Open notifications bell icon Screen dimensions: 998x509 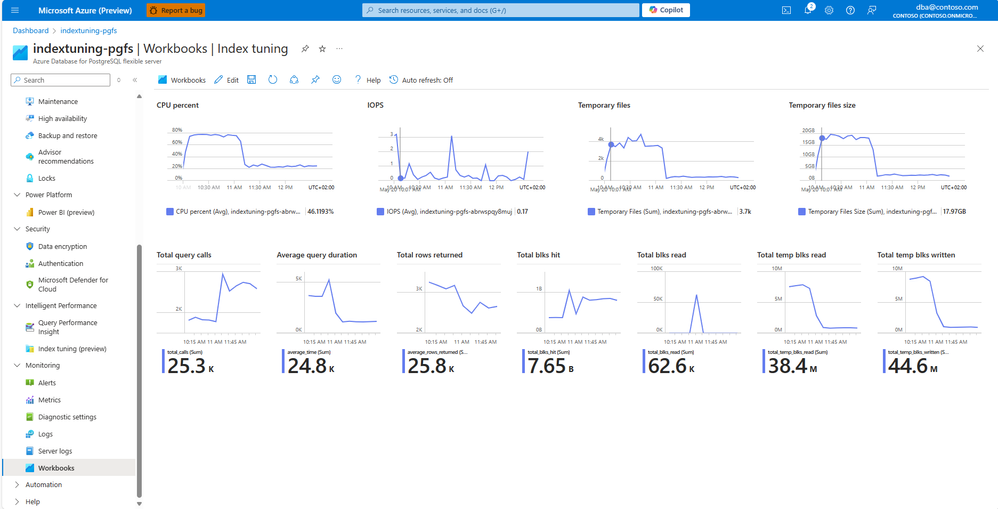(808, 10)
